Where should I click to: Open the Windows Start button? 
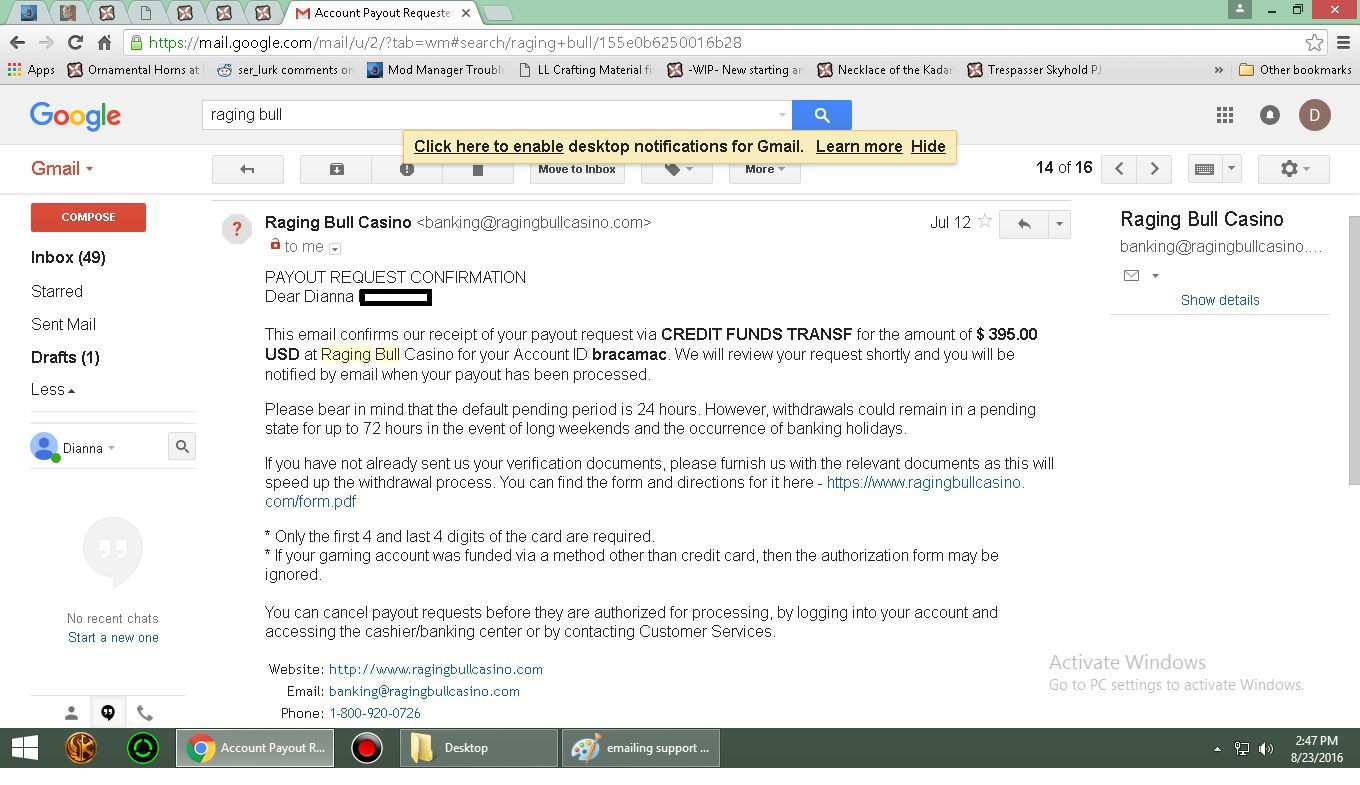(x=25, y=748)
